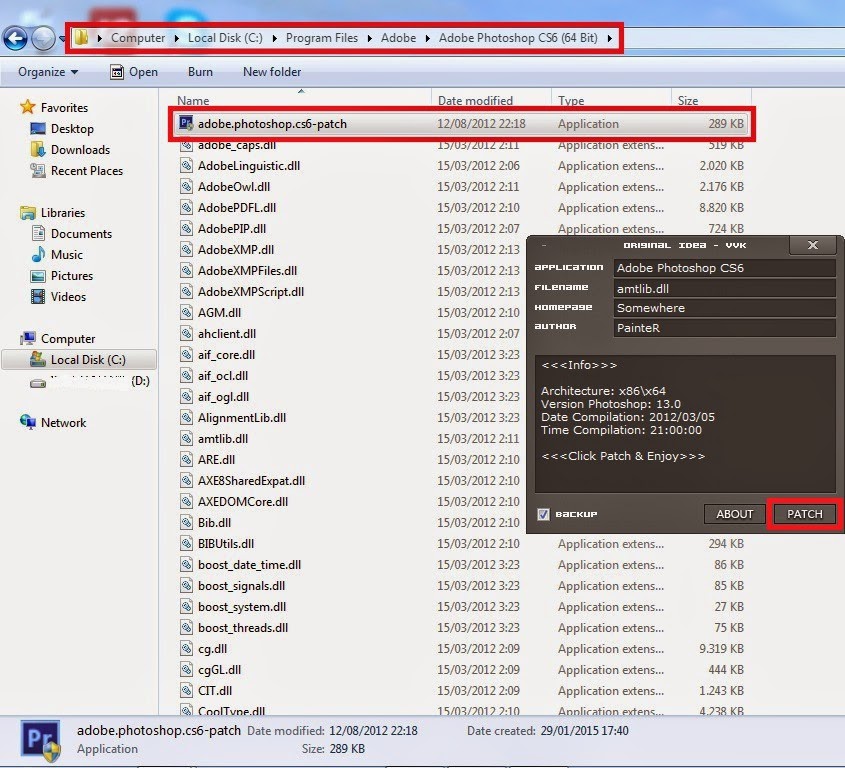The width and height of the screenshot is (845, 768).
Task: Click the adobe.photoshop.cs6-patch application icon
Action: pyautogui.click(x=186, y=123)
